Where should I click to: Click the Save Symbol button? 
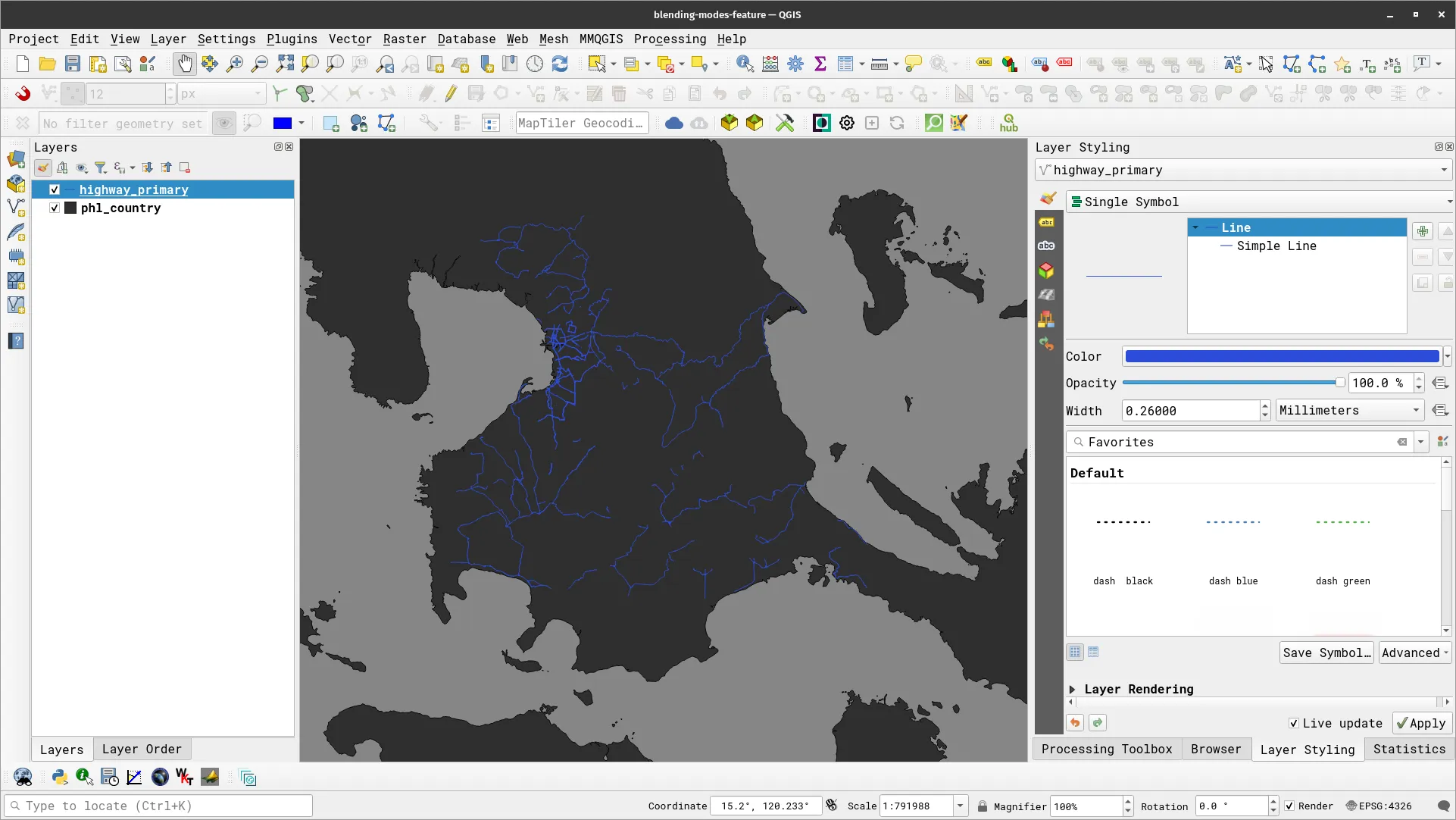tap(1326, 653)
